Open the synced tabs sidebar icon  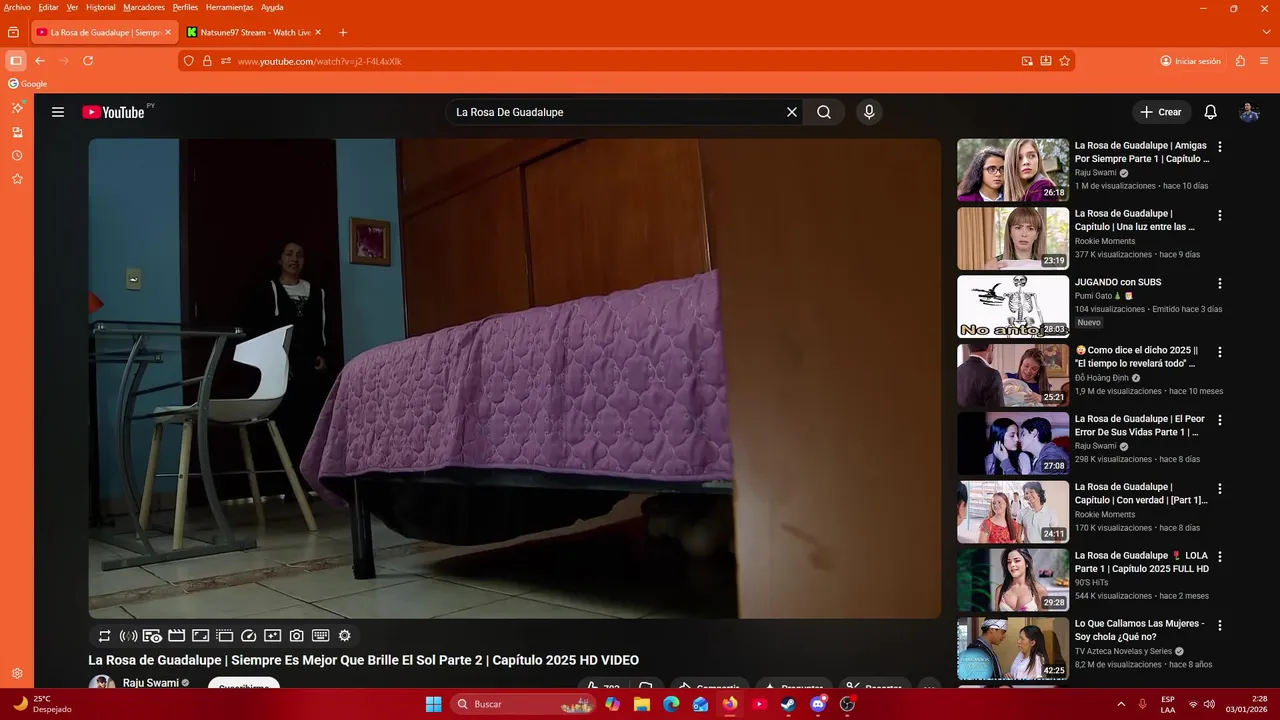pos(17,132)
